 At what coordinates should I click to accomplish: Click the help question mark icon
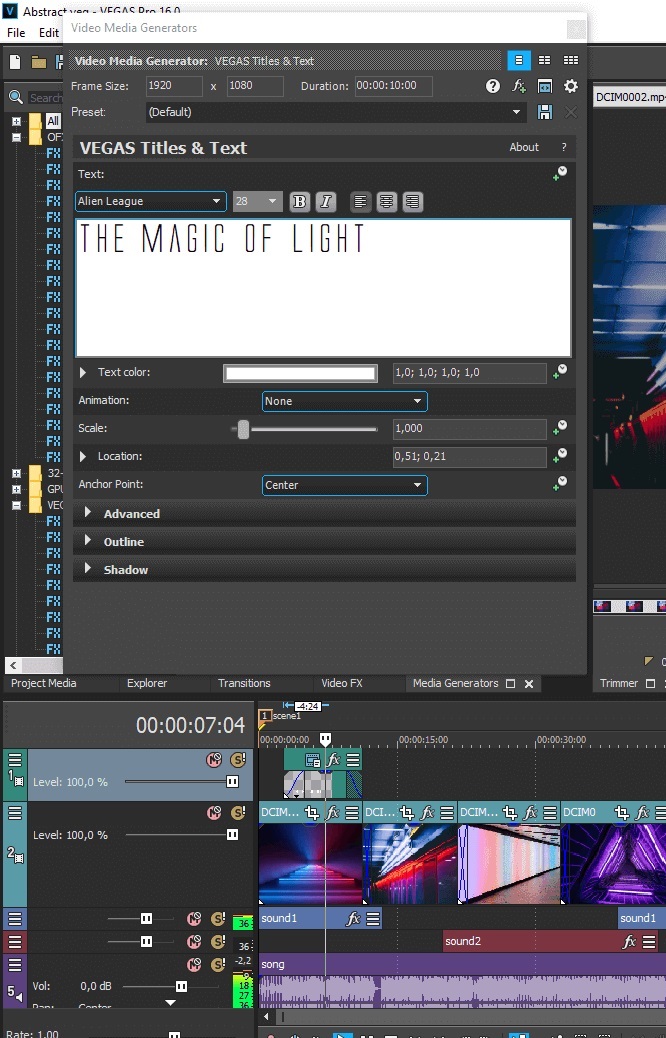tap(493, 87)
